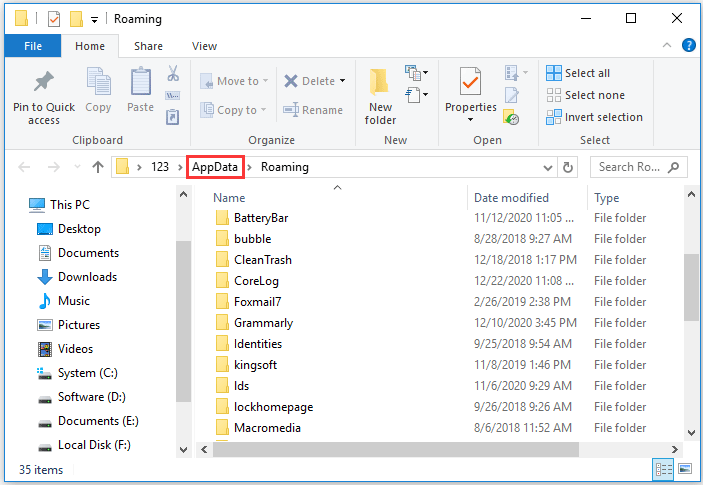Switch to the Share tab
This screenshot has height=485, width=703.
[x=148, y=46]
